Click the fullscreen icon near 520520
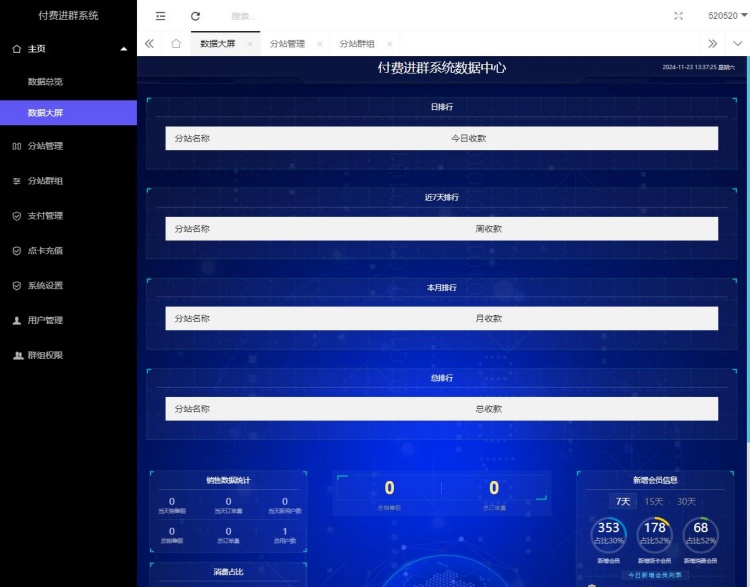The width and height of the screenshot is (750, 587). [x=678, y=16]
